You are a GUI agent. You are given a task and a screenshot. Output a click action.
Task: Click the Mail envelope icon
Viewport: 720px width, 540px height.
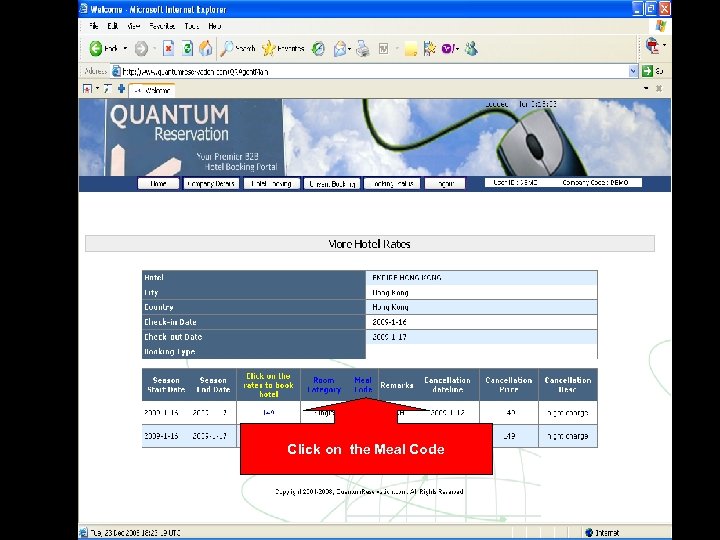coord(340,48)
